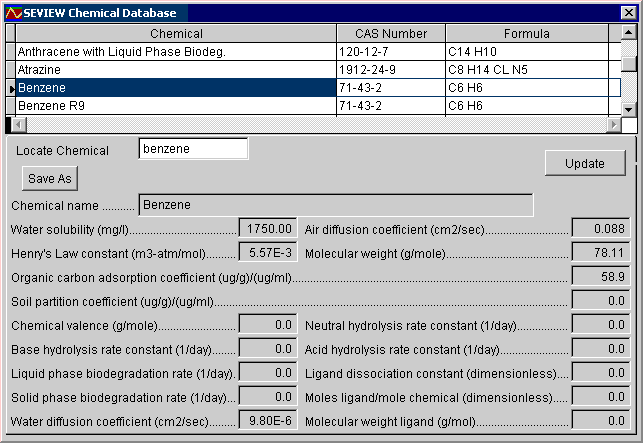
Task: Click Solid phase biodegradation rate value field
Action: point(268,397)
